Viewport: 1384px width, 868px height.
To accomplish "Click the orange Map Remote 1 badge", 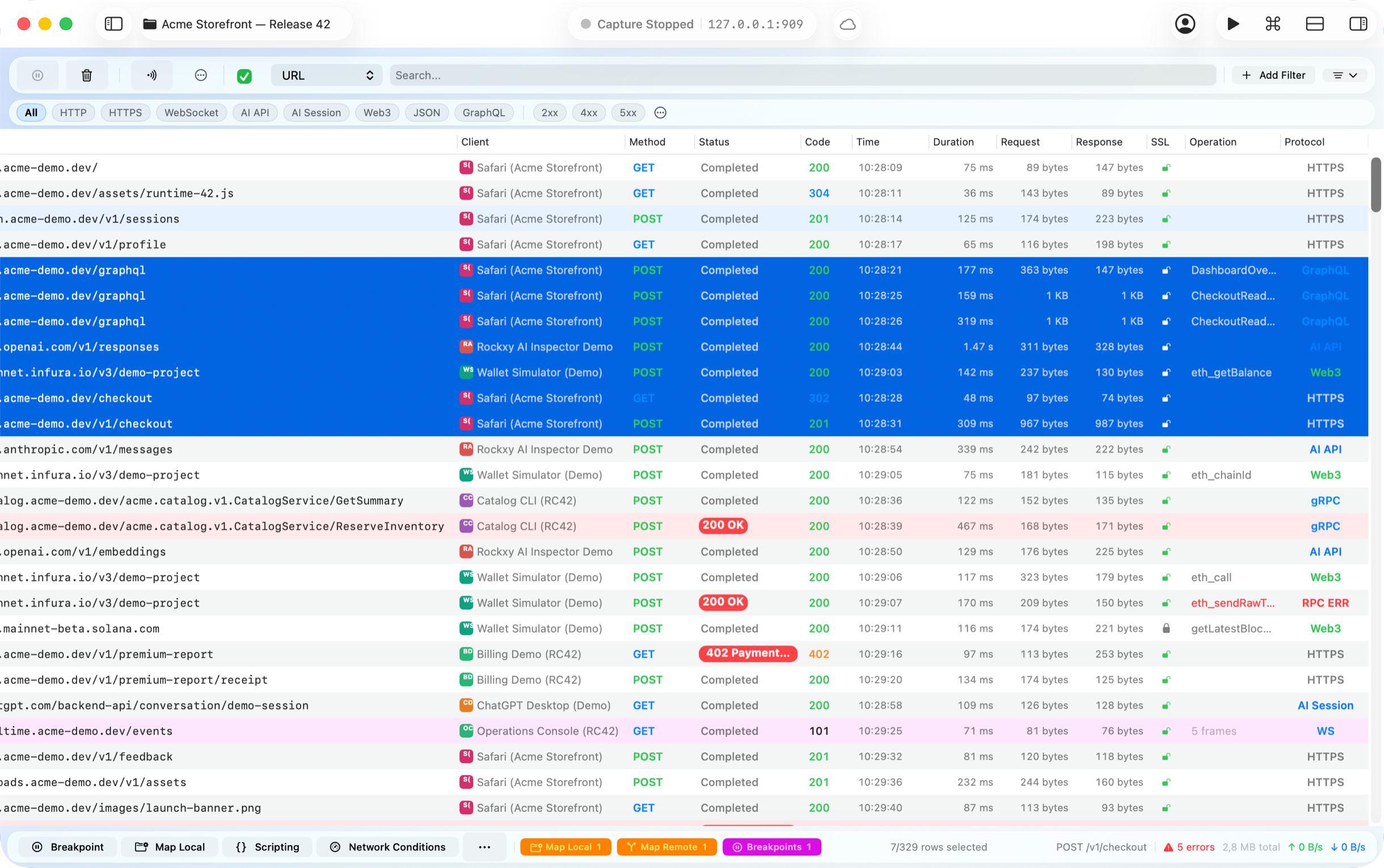I will pyautogui.click(x=666, y=847).
